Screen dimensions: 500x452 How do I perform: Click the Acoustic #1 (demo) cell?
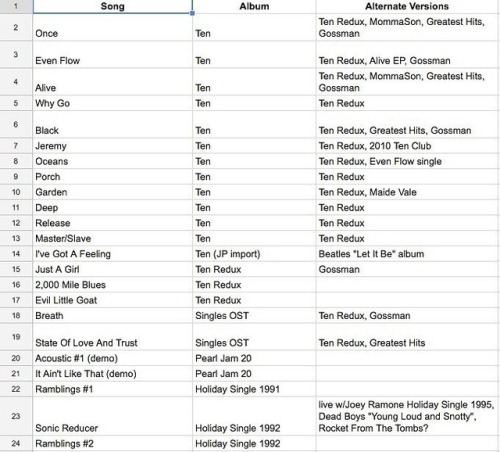coord(113,358)
